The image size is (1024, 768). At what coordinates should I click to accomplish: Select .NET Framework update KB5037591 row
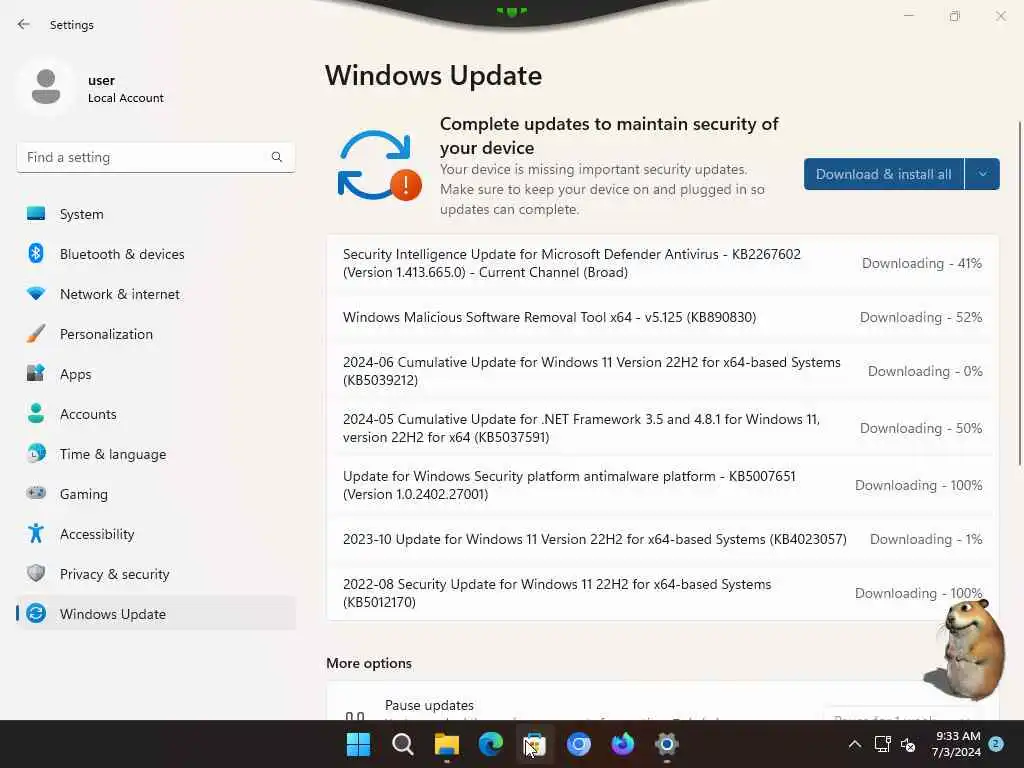tap(662, 428)
